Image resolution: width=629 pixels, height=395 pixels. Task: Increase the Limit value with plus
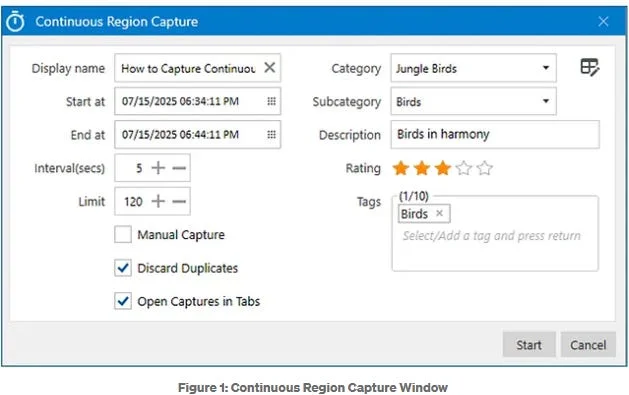[x=158, y=201]
